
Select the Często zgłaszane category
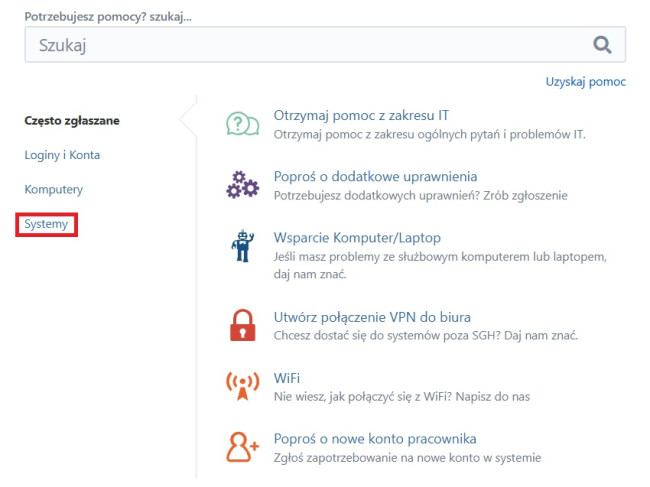[x=72, y=121]
